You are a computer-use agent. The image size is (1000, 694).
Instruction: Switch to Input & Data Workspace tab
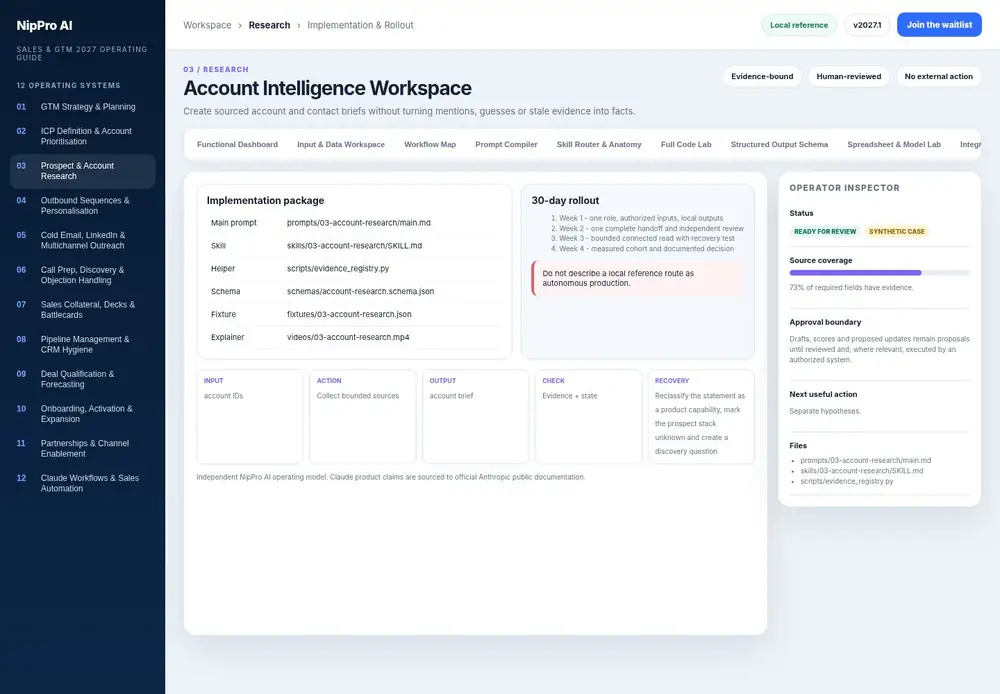[x=341, y=145]
